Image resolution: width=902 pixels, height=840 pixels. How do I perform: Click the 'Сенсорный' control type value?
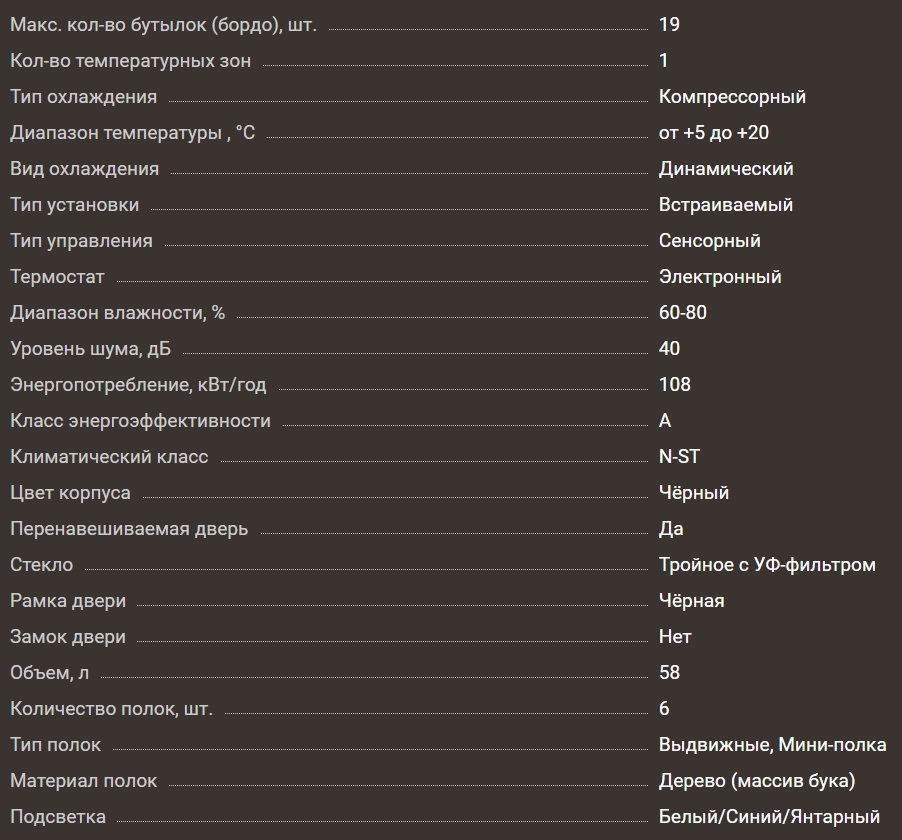click(709, 241)
